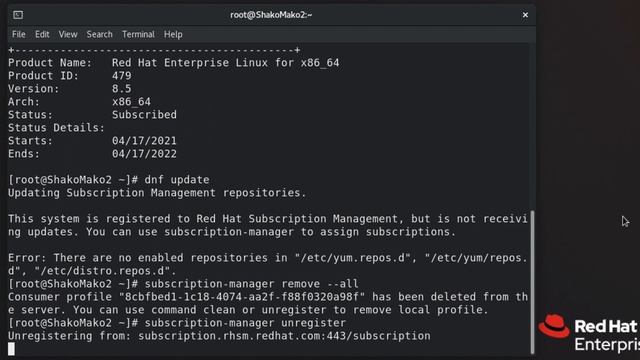Click 'subscription-manager remove --all' command

(x=251, y=284)
